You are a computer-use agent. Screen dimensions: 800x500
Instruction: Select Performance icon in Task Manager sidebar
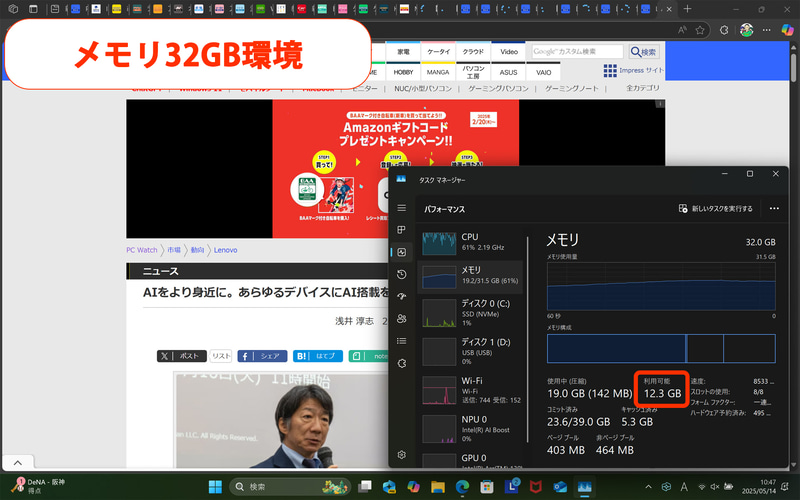pyautogui.click(x=402, y=252)
